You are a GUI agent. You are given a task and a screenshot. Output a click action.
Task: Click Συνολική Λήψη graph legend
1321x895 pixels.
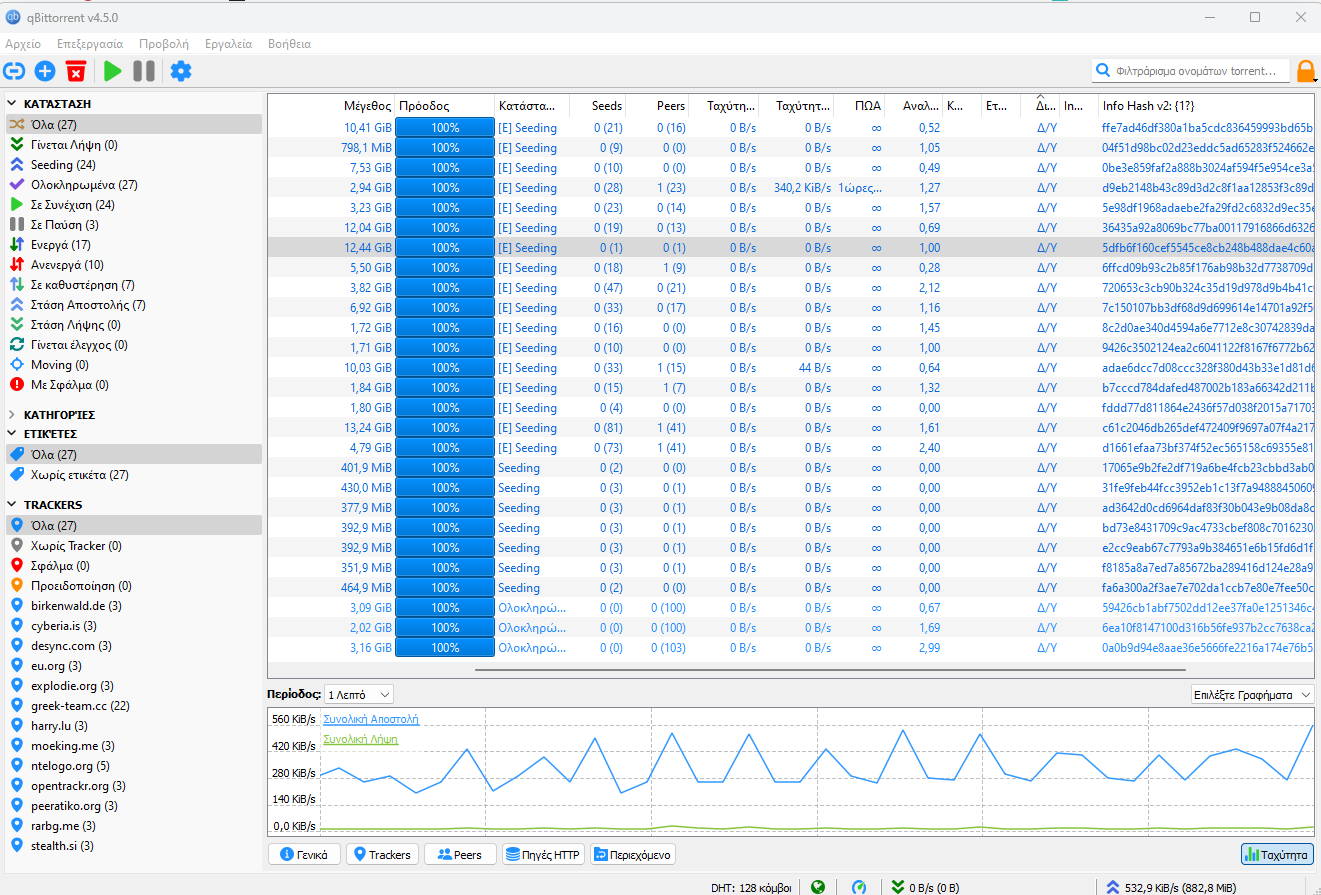click(x=360, y=739)
